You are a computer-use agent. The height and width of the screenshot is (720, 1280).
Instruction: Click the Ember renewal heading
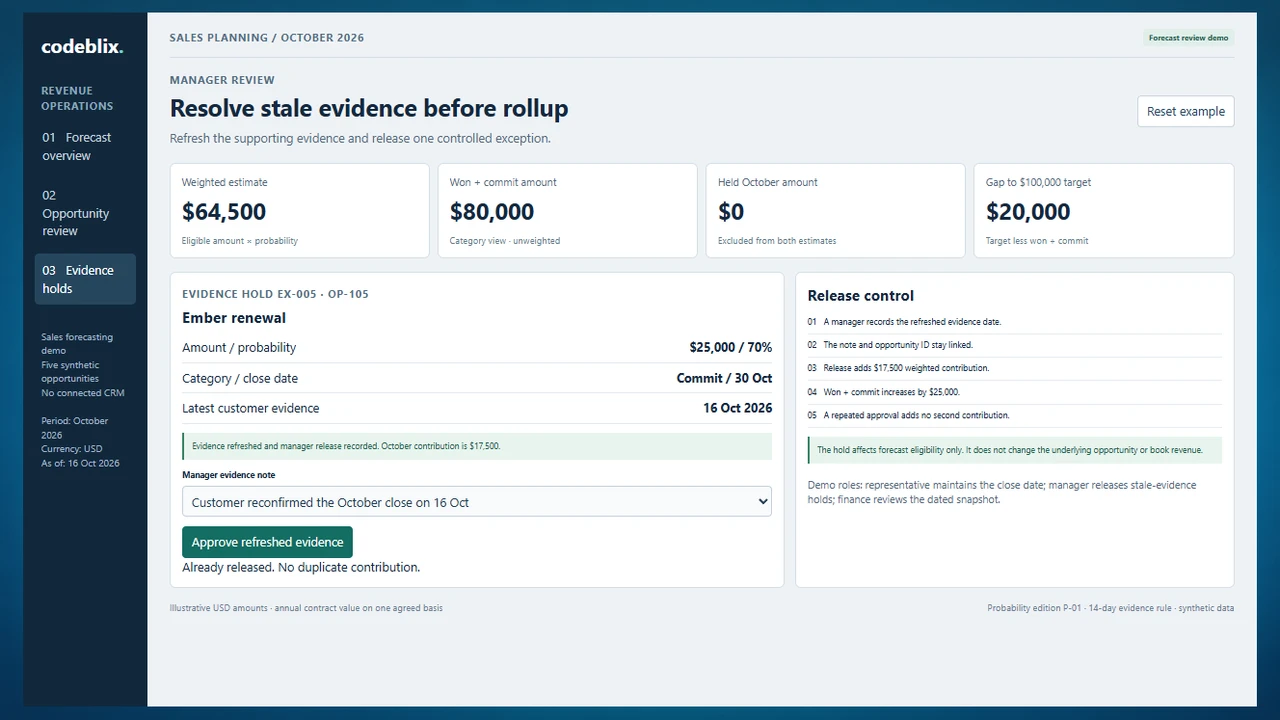point(234,318)
